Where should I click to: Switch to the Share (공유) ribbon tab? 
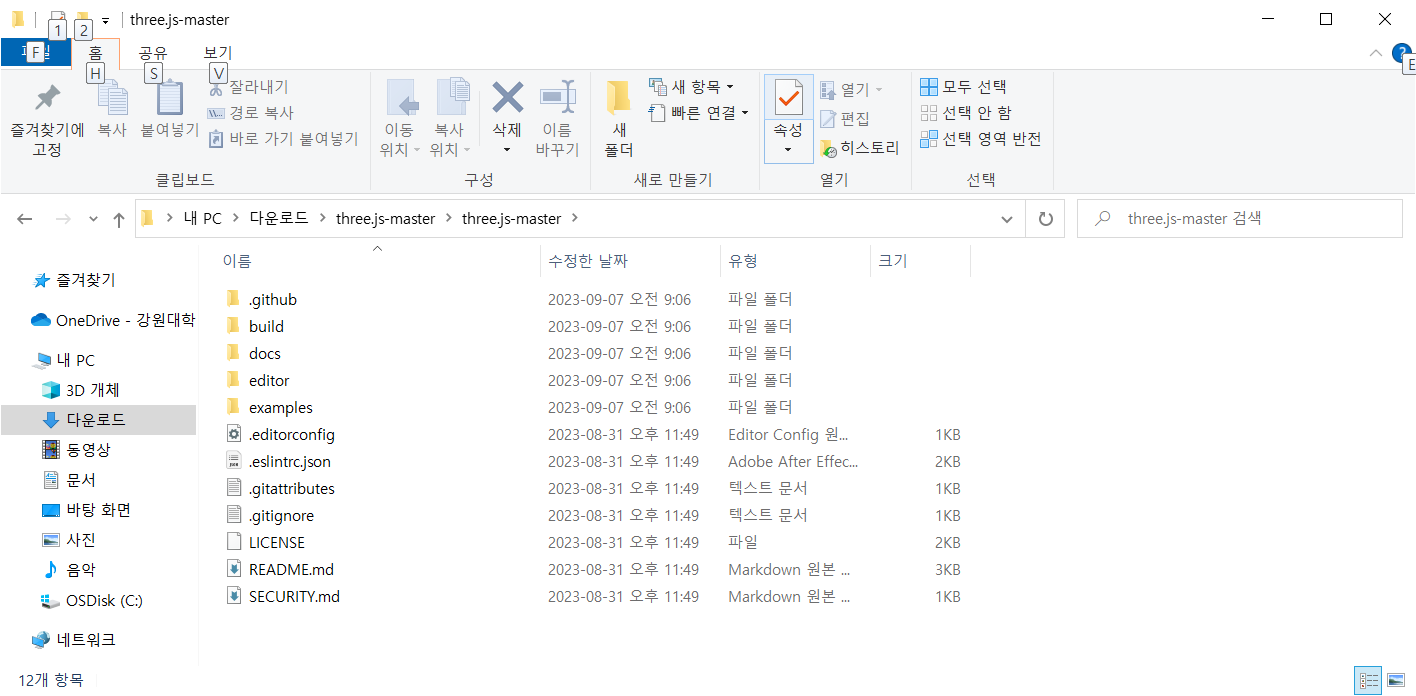[153, 53]
